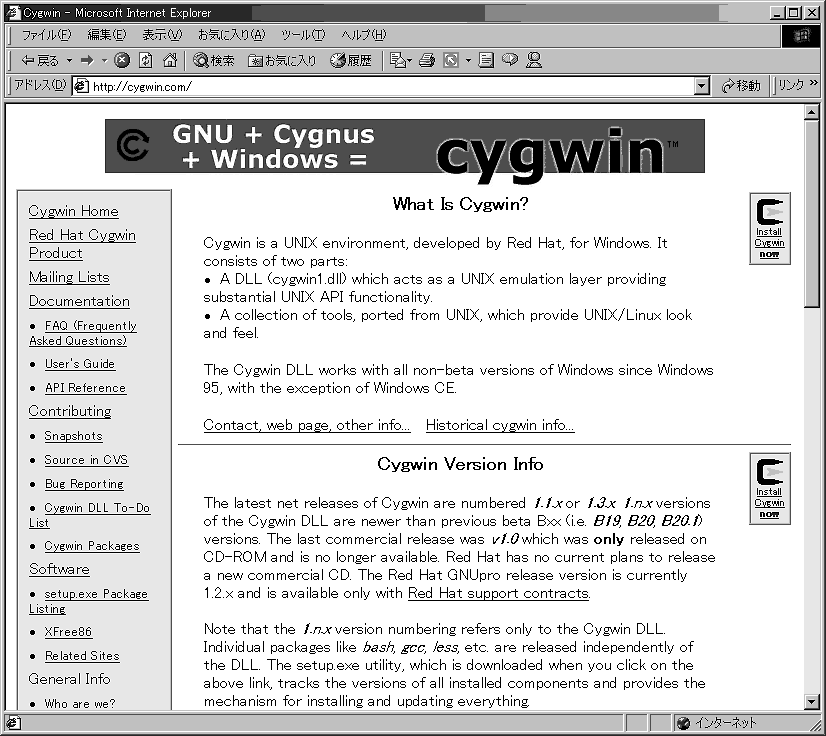Screen dimensions: 826x736
Task: Click into the address bar URL field
Action: tap(391, 86)
